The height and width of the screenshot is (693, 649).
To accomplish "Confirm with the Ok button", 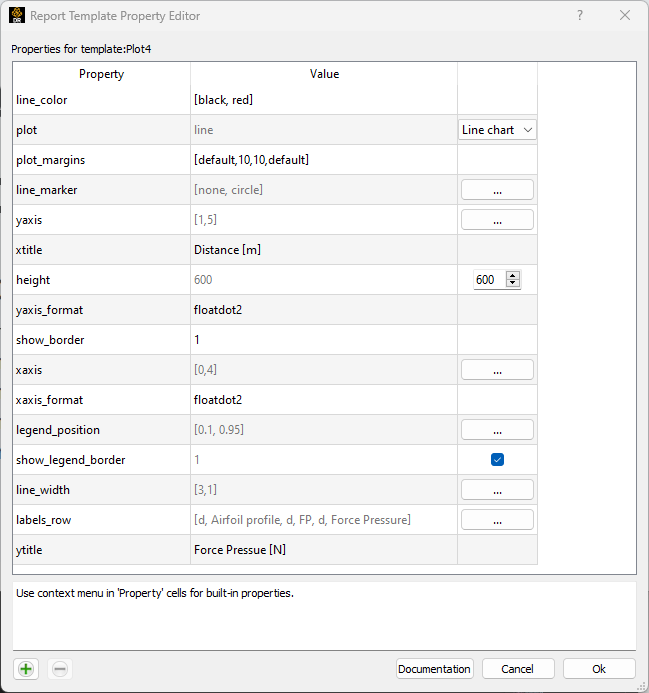I will 599,669.
